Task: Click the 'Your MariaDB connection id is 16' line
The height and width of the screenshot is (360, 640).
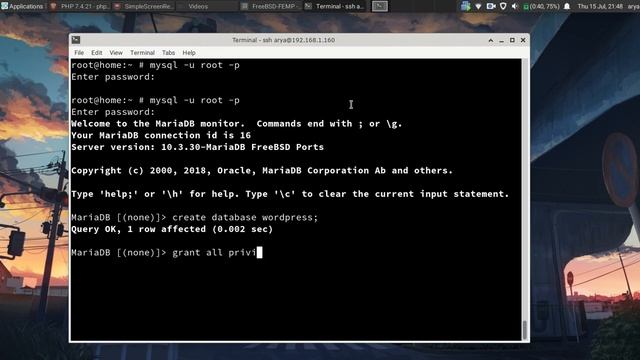Action: tap(161, 136)
